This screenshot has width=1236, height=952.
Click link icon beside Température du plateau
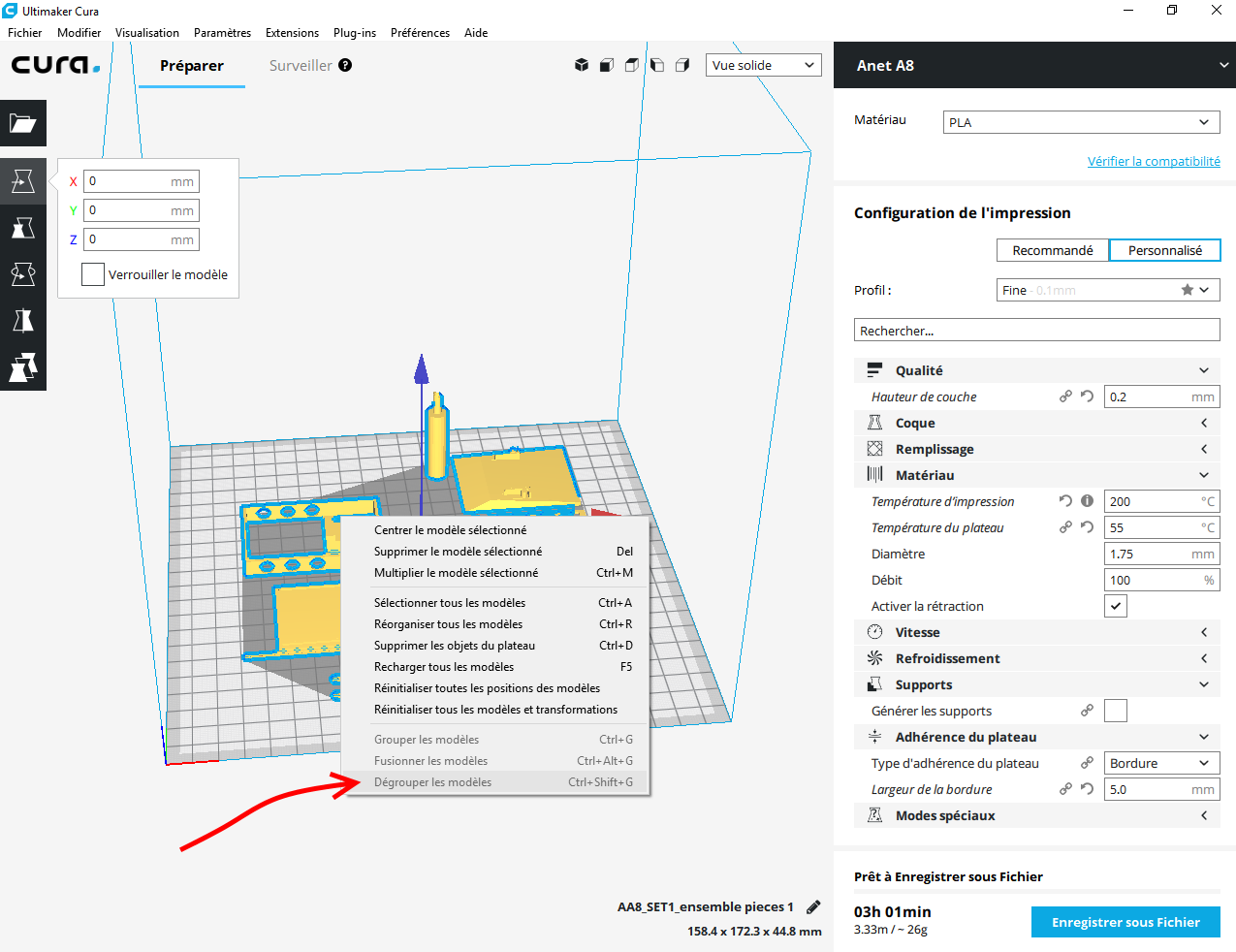click(1065, 527)
